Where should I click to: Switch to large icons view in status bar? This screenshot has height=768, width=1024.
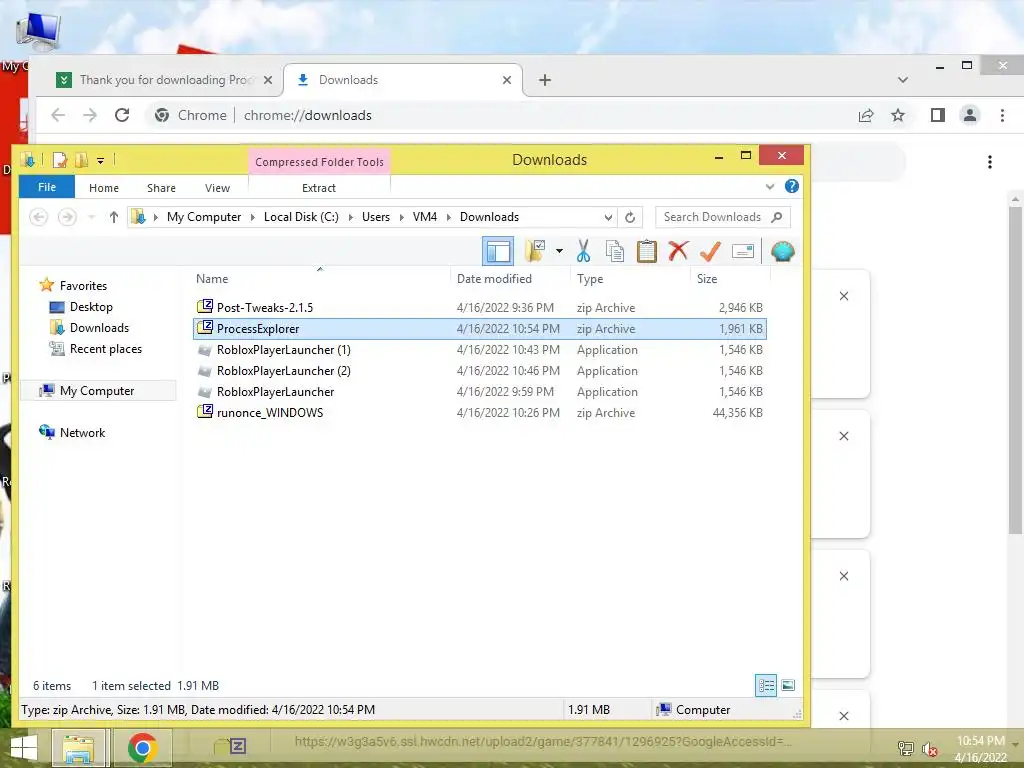point(788,685)
